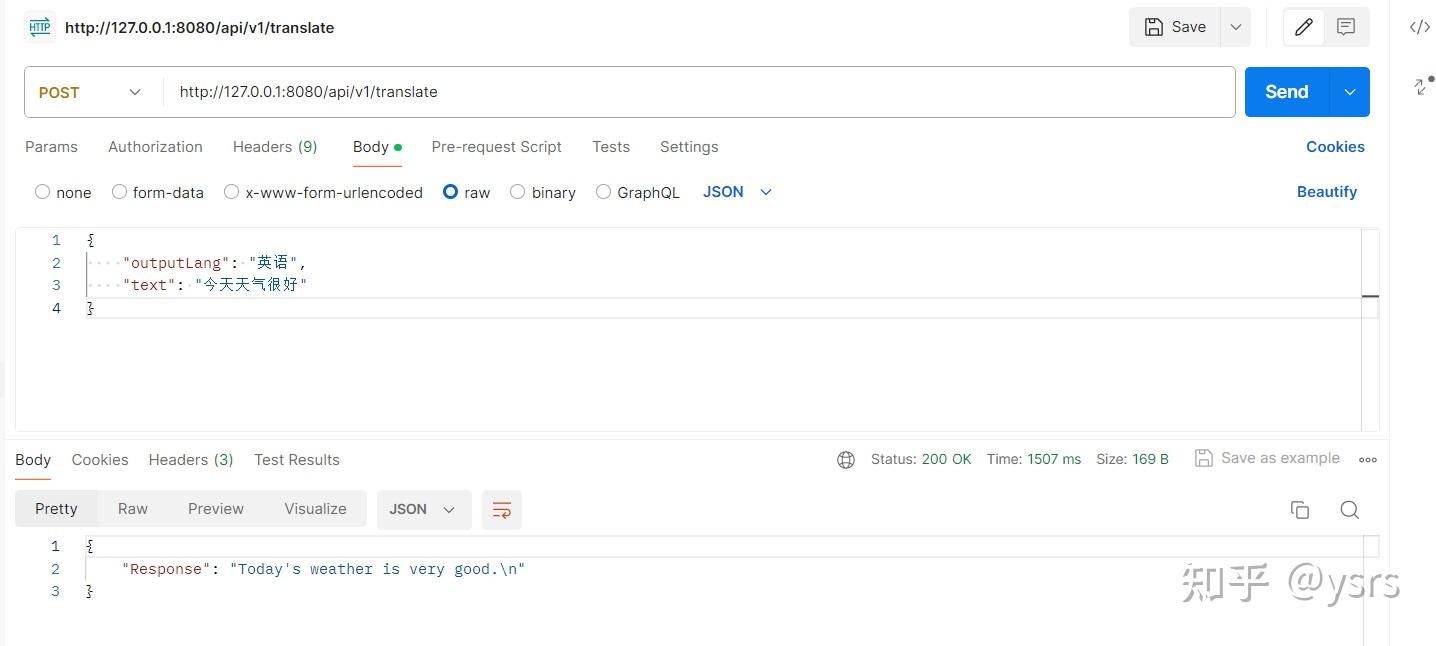Click the wrap lines icon in response
This screenshot has height=646, width=1436.
point(502,510)
